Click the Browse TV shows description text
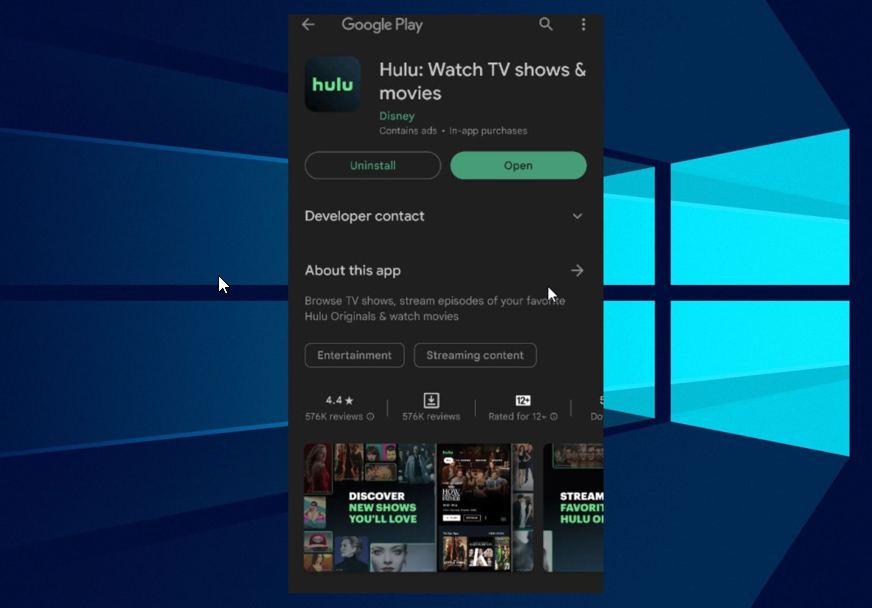 435,308
